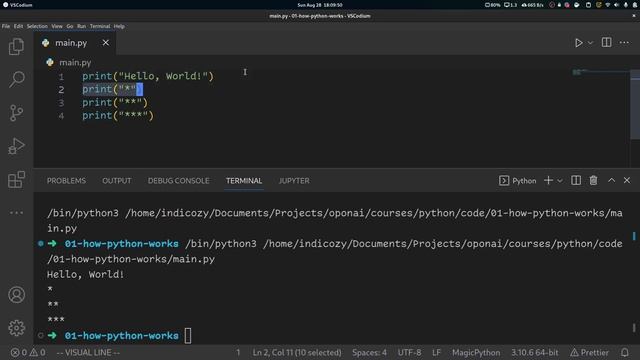Change indentation via Spaces: 4
Screen dimensions: 640x360
(x=369, y=353)
